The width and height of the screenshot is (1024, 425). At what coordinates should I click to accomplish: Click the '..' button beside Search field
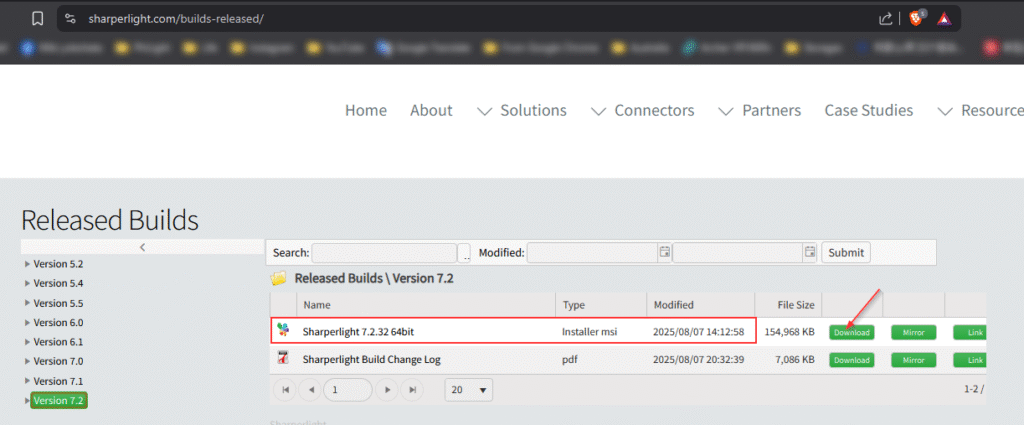(465, 253)
